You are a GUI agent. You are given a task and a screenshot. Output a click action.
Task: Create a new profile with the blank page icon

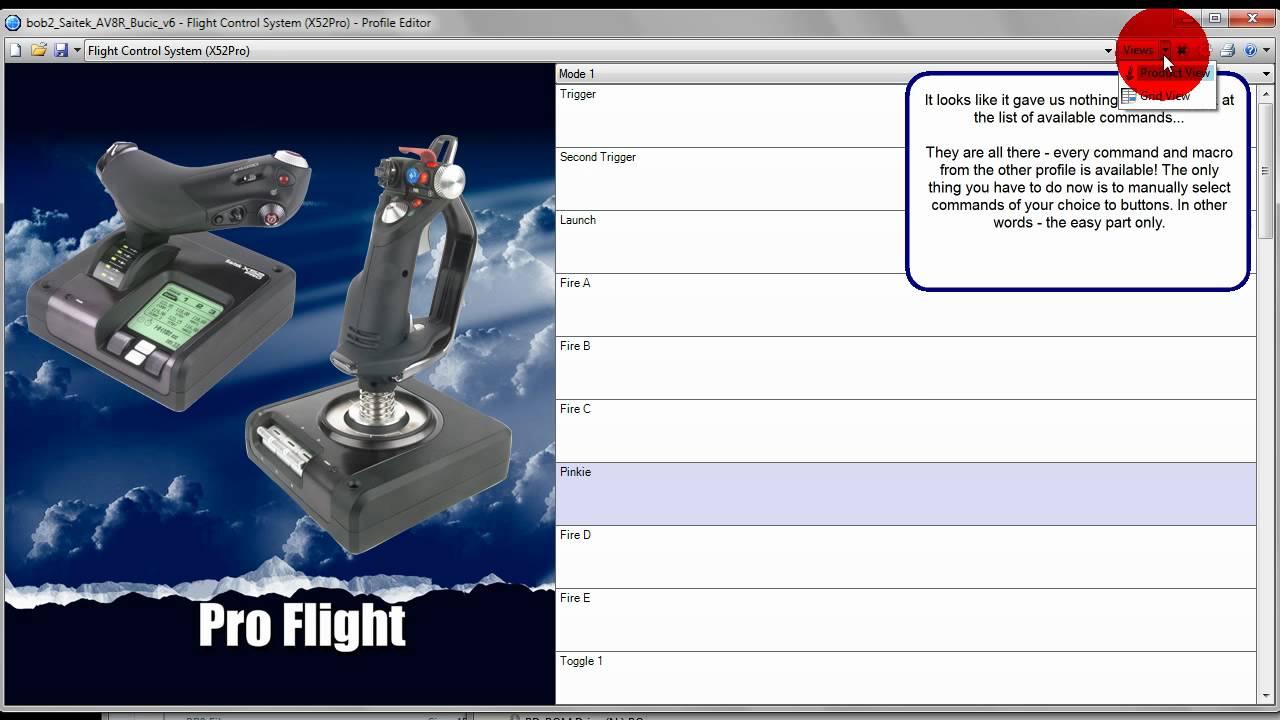click(x=17, y=50)
